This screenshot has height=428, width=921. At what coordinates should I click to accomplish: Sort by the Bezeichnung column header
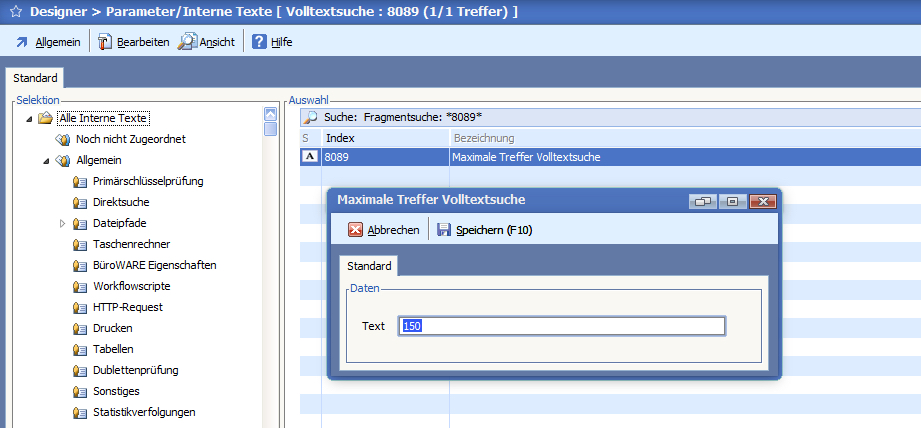484,137
